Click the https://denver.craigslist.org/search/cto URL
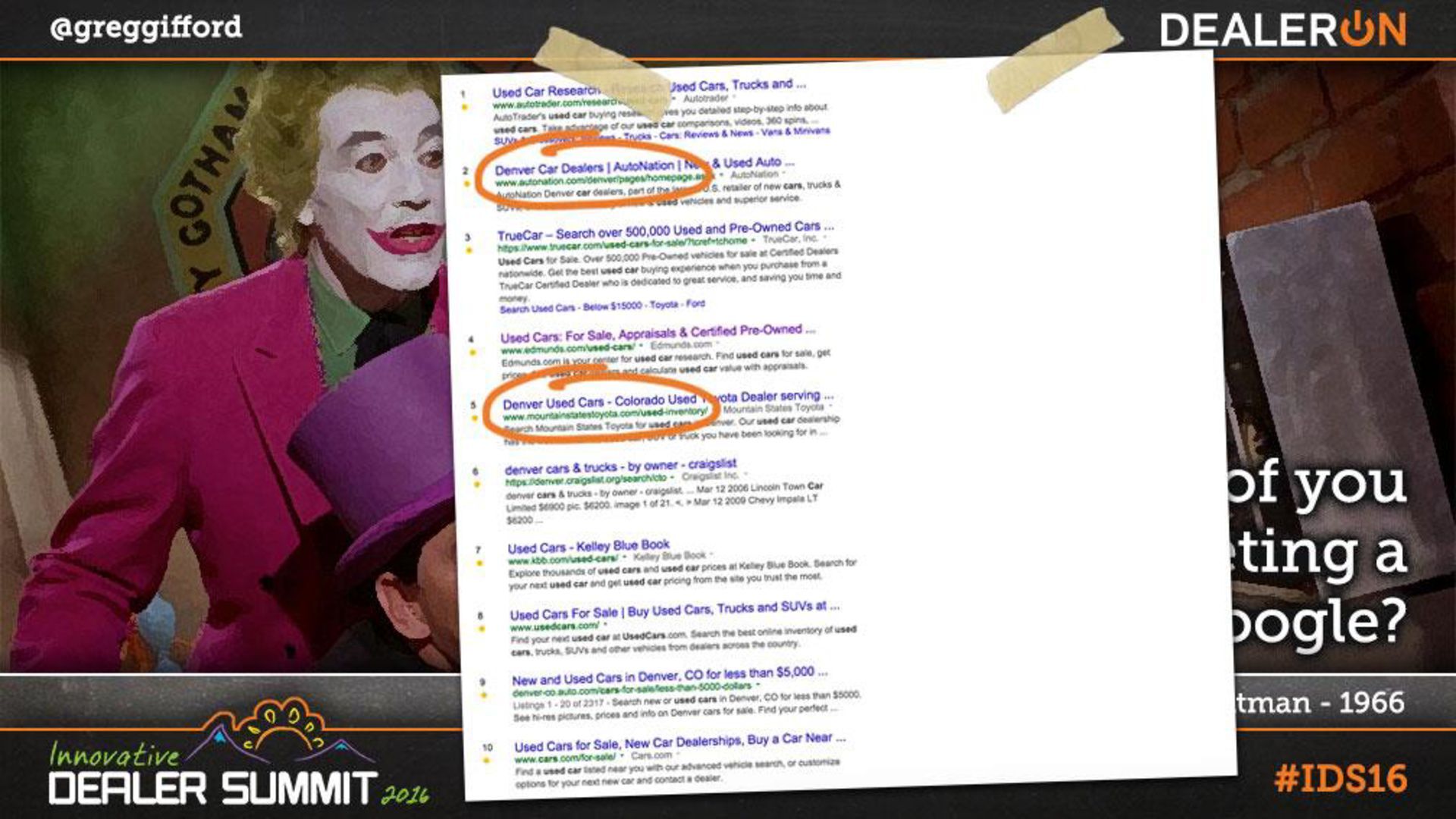The height and width of the screenshot is (819, 1456). coord(586,480)
